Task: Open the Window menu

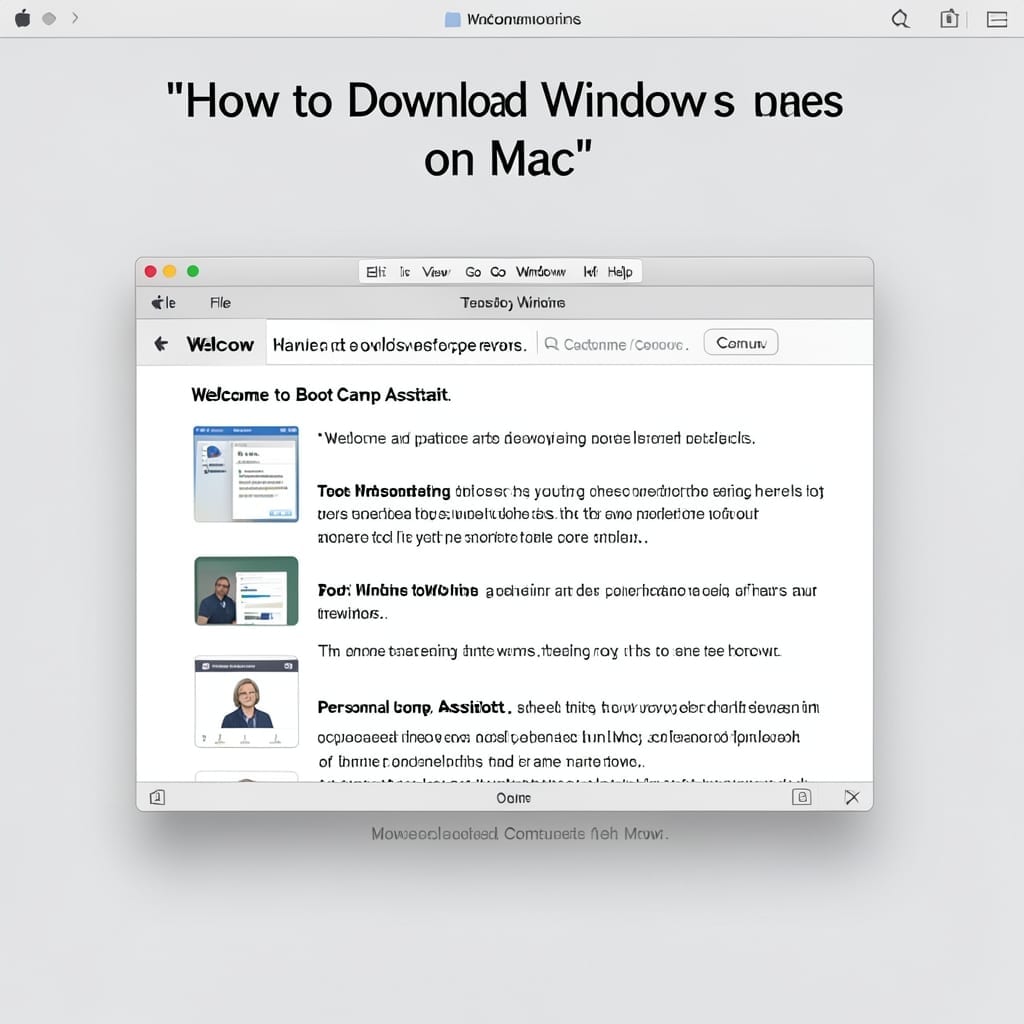Action: click(541, 272)
